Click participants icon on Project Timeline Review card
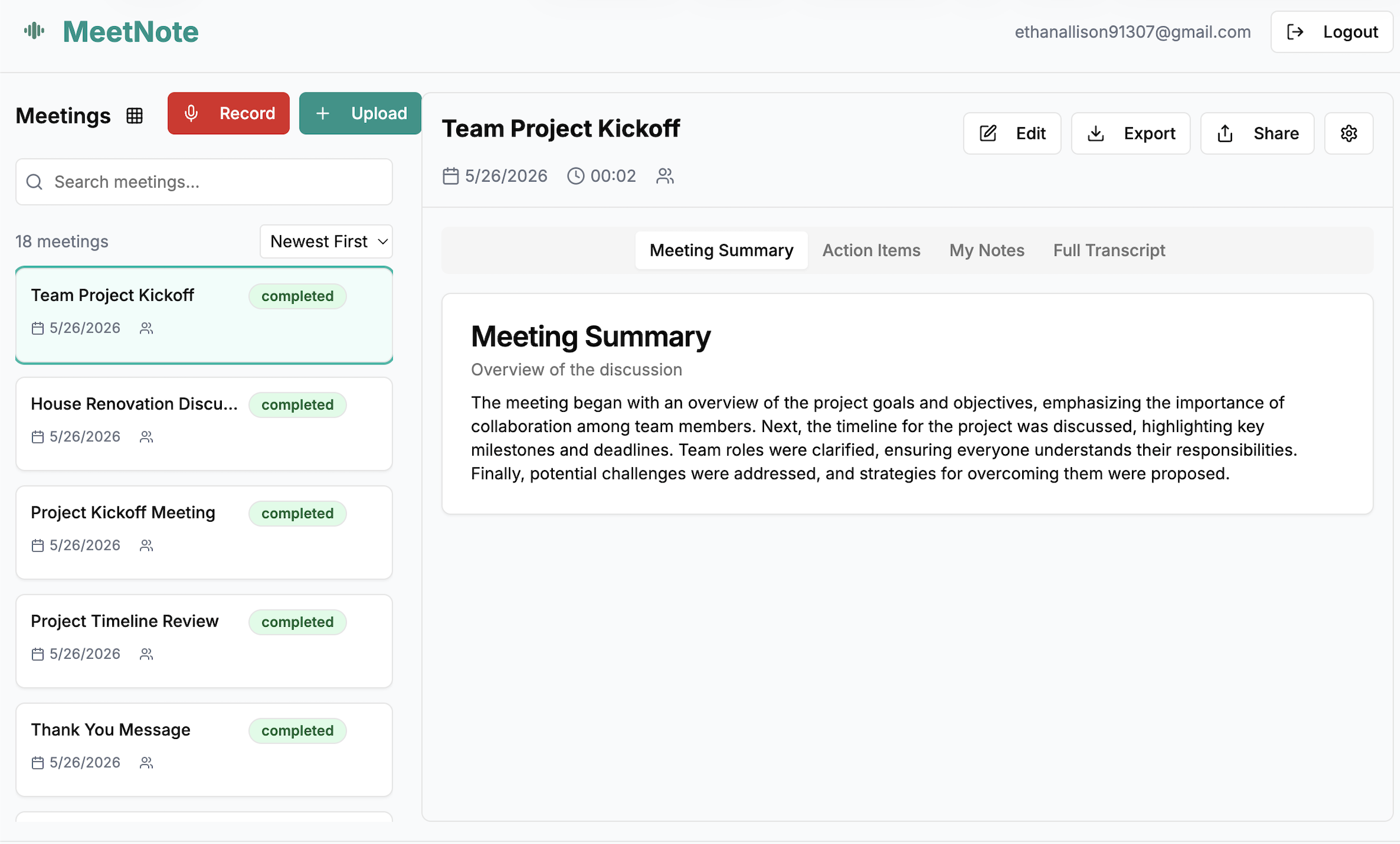This screenshot has width=1400, height=844. tap(147, 654)
